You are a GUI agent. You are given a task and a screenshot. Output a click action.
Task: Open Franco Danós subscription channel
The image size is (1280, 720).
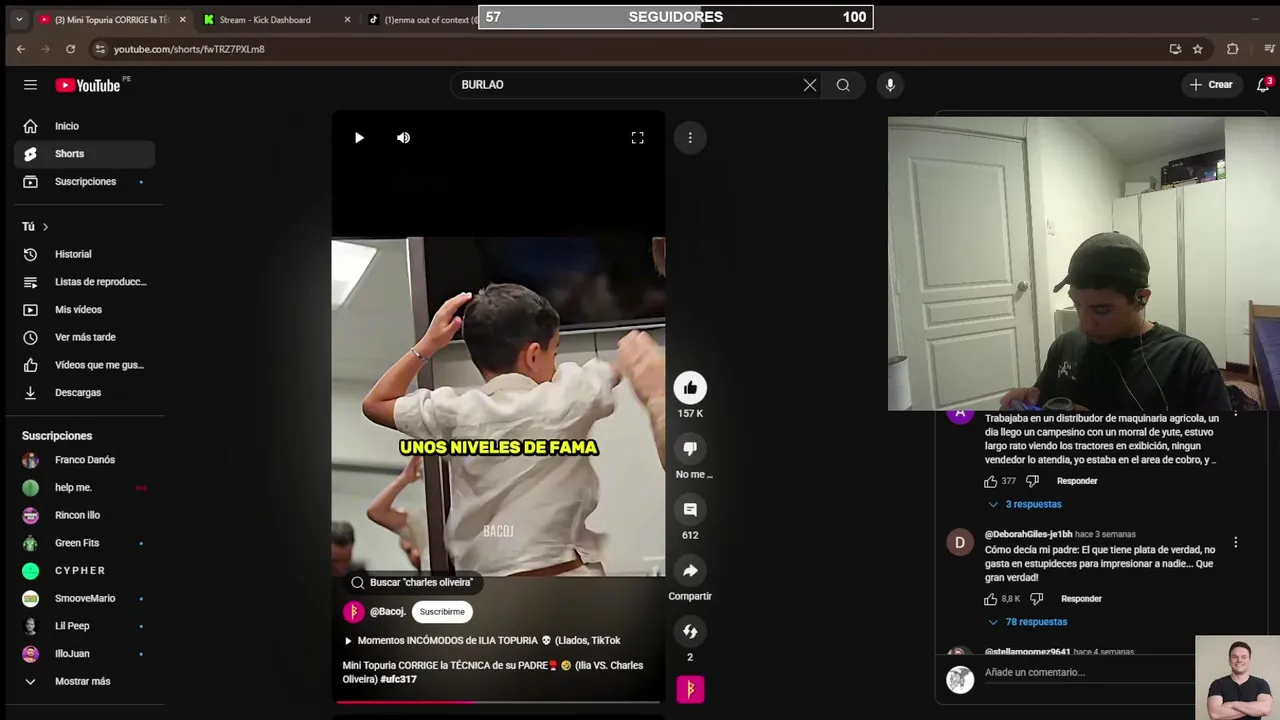pyautogui.click(x=85, y=460)
